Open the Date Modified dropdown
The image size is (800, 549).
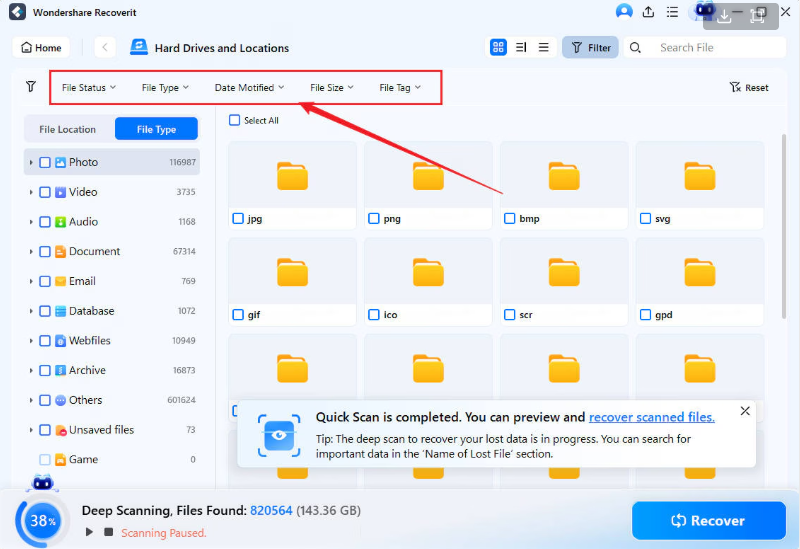tap(249, 88)
